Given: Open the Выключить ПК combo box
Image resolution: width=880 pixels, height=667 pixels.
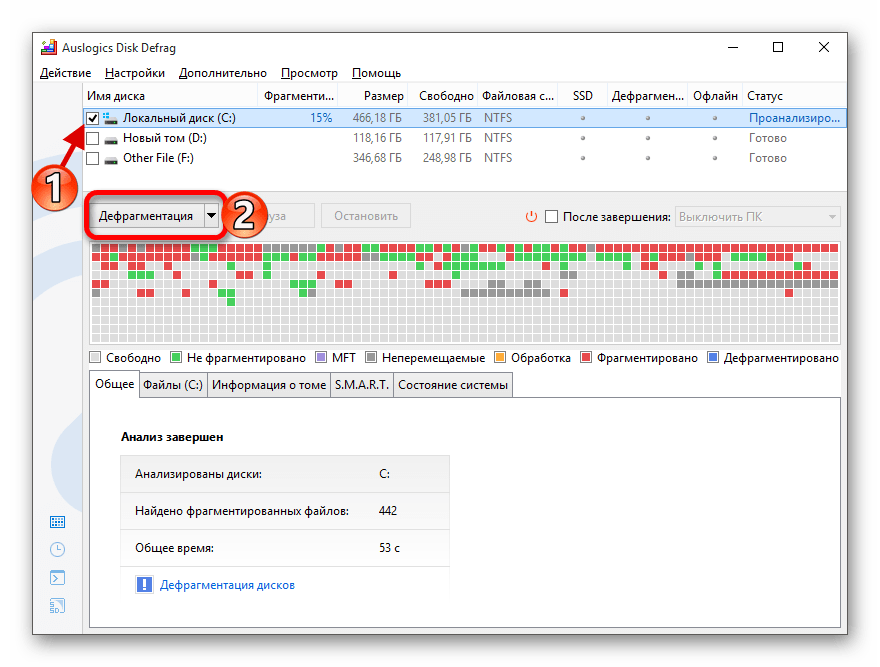Looking at the screenshot, I should [x=757, y=217].
